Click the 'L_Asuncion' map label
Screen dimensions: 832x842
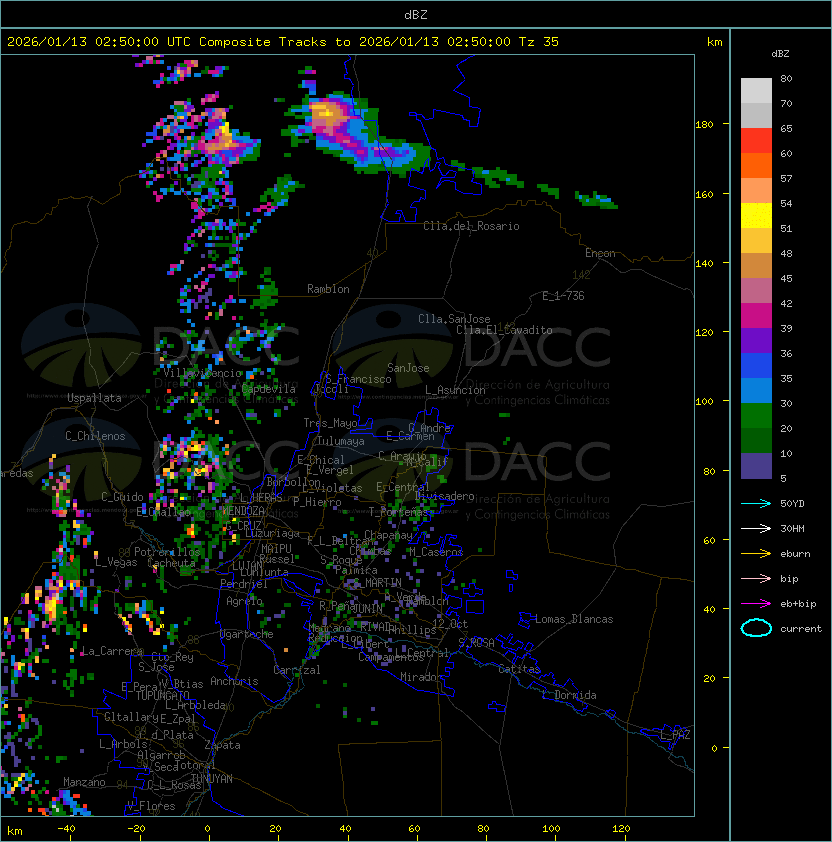tap(455, 390)
